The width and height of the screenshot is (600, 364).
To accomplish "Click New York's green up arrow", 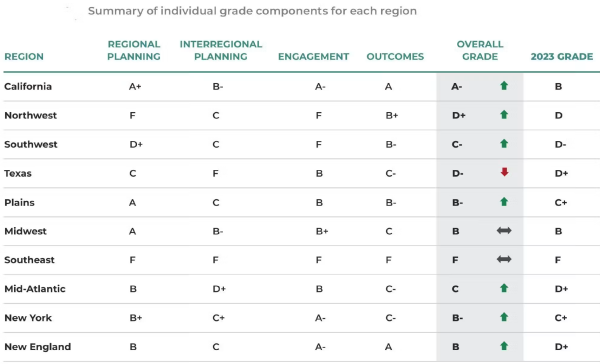I will [504, 317].
